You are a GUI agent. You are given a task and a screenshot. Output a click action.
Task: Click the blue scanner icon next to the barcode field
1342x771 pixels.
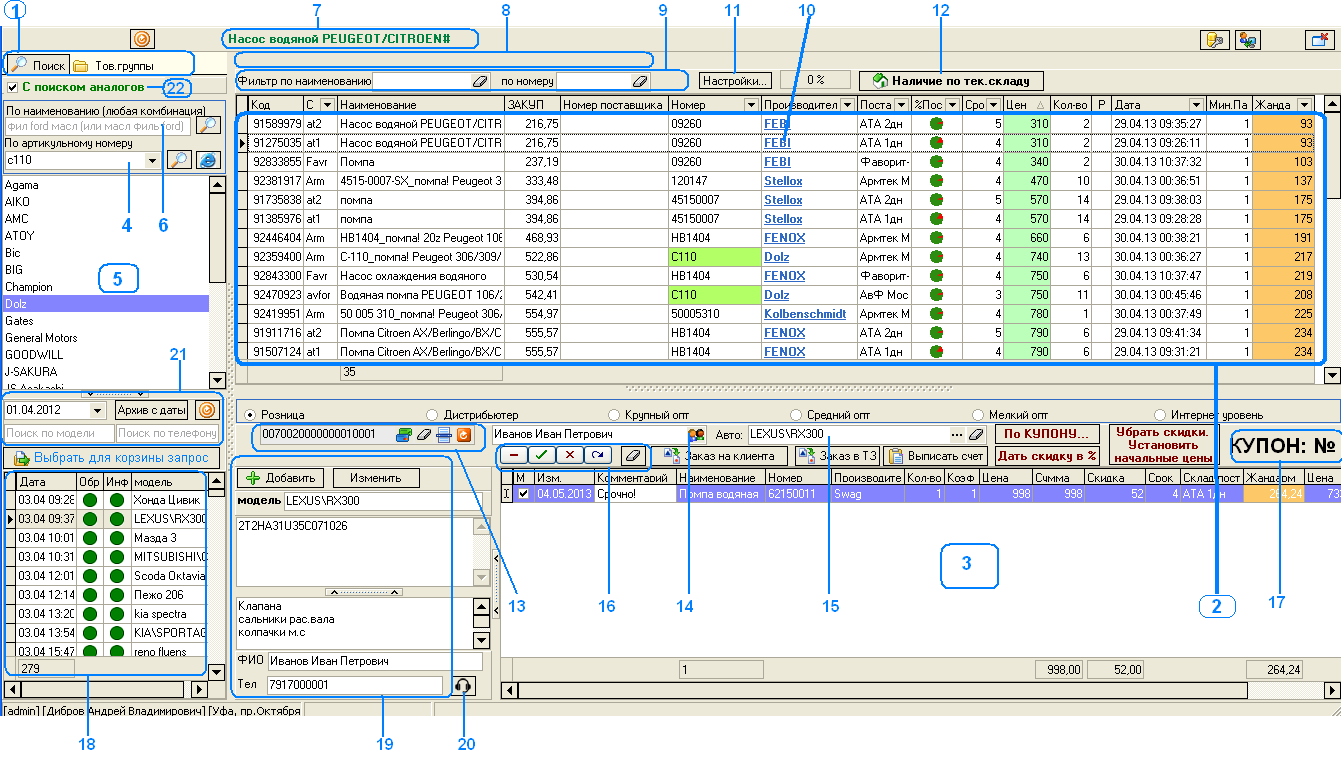(444, 435)
